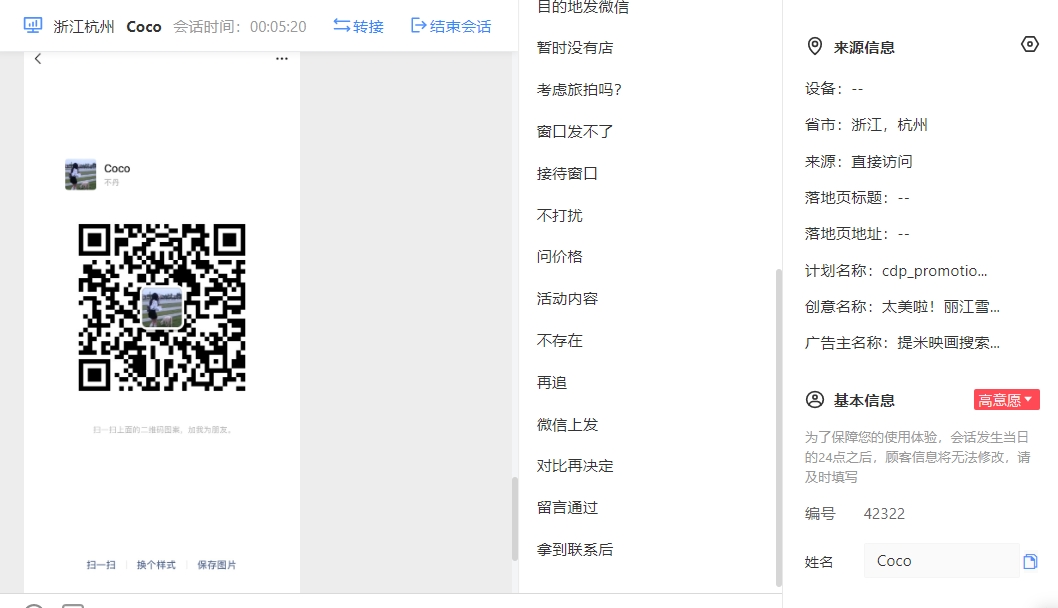Screen dimensions: 1058x608
Task: Click the 广告主名称 value 提米映画搜索...
Action: coord(948,343)
